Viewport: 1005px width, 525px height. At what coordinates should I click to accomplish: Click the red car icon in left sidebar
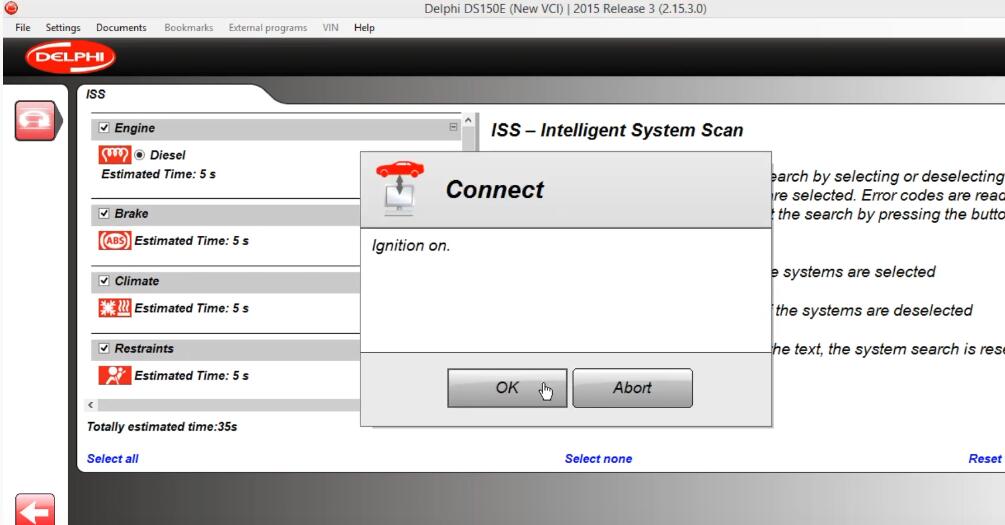[32, 120]
